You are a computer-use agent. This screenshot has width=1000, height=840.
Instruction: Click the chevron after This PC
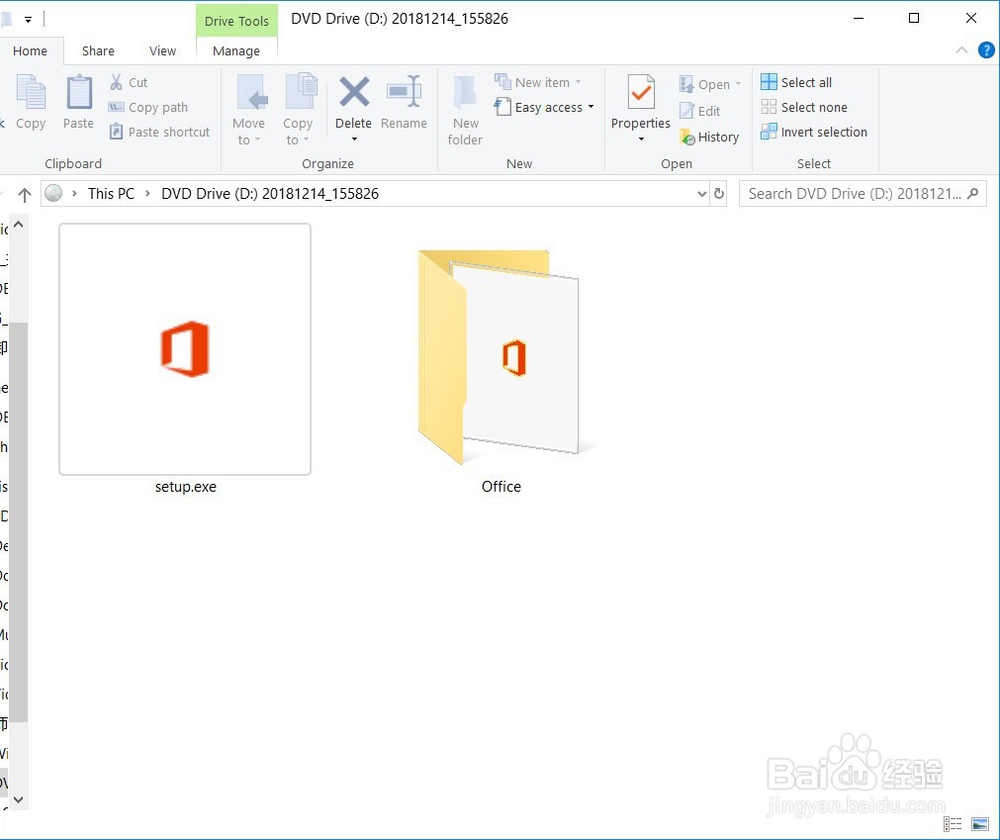pyautogui.click(x=148, y=193)
